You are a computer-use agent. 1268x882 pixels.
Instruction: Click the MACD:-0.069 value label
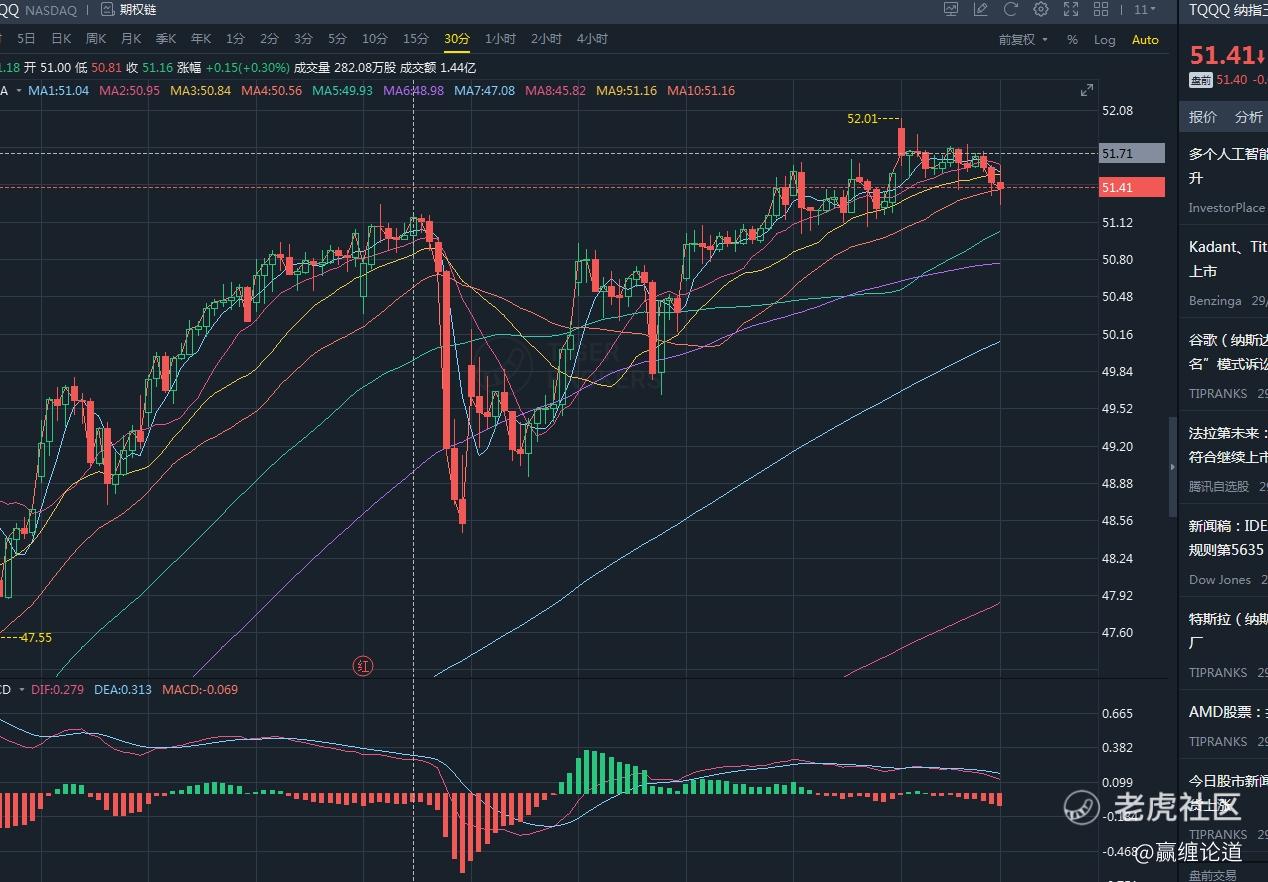[x=200, y=690]
